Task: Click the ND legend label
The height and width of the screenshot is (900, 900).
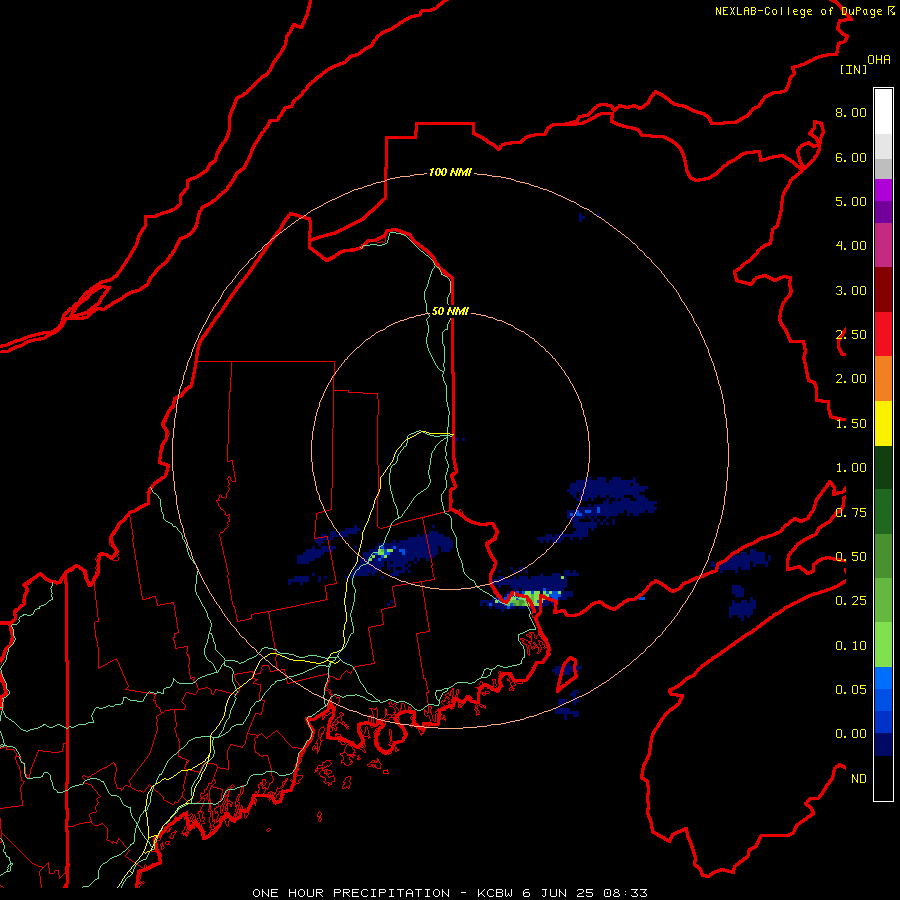Action: coord(859,779)
